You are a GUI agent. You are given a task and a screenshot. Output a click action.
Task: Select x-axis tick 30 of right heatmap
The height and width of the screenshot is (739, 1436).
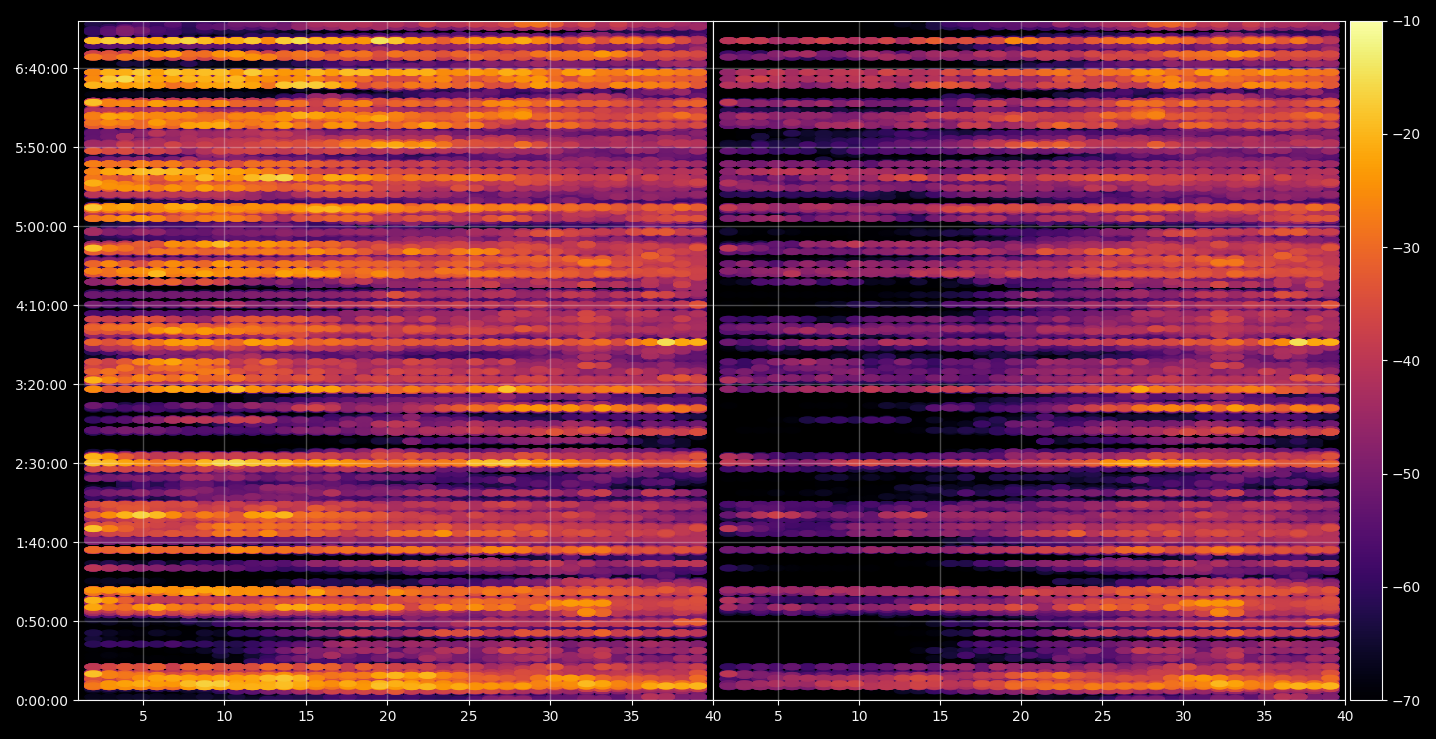(x=1183, y=716)
